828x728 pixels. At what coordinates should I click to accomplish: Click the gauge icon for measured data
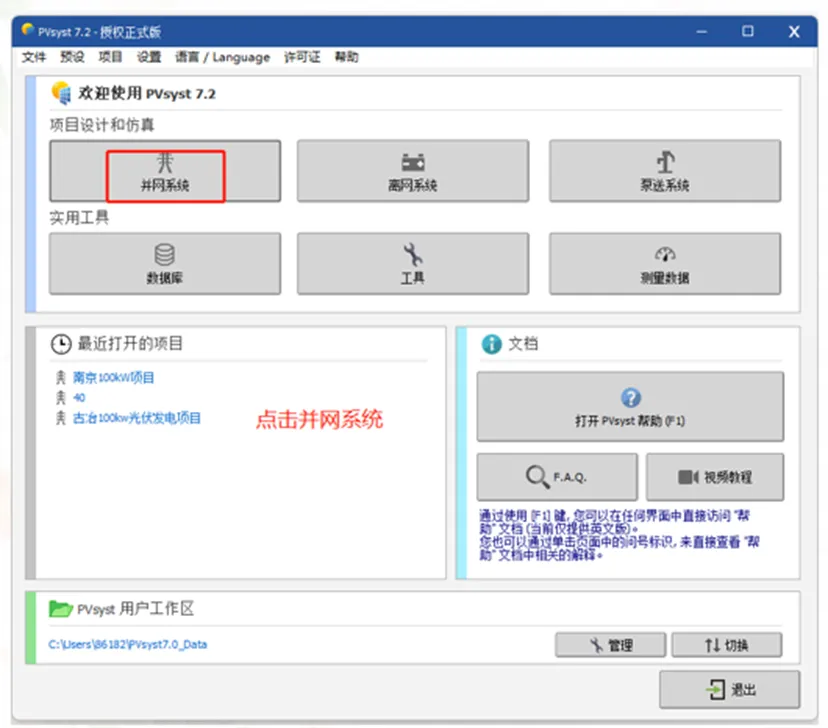[665, 254]
